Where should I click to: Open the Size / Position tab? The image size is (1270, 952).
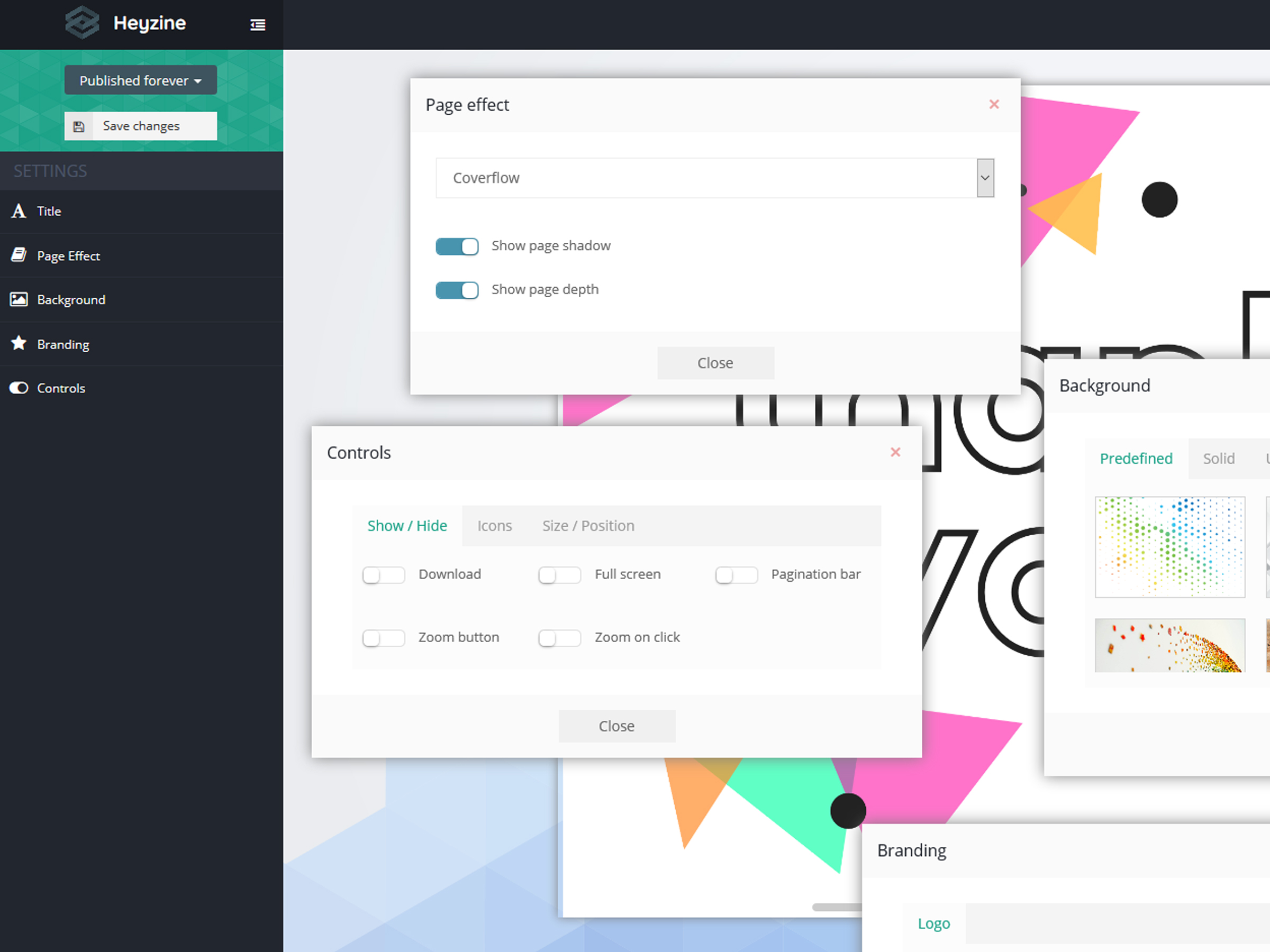tap(588, 526)
